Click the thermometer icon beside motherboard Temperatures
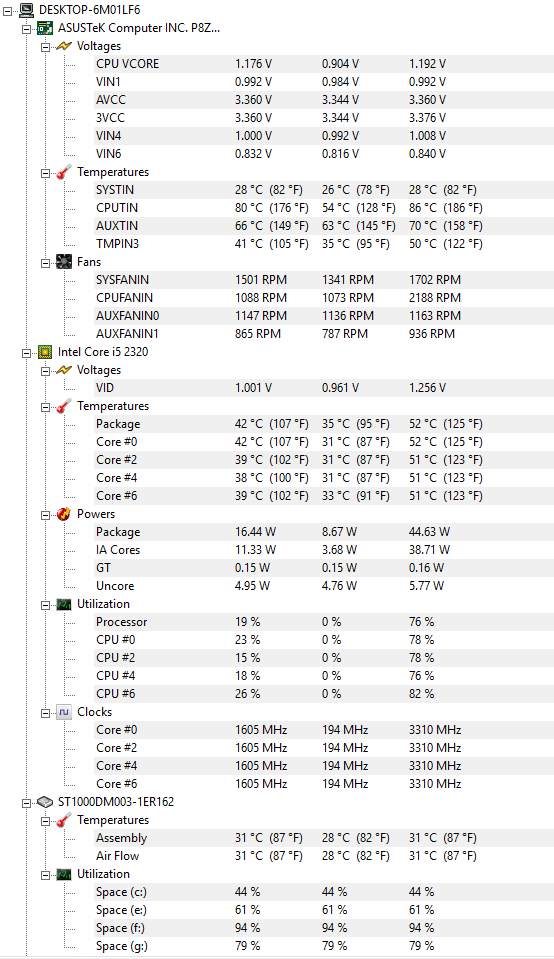This screenshot has width=554, height=959. [64, 172]
